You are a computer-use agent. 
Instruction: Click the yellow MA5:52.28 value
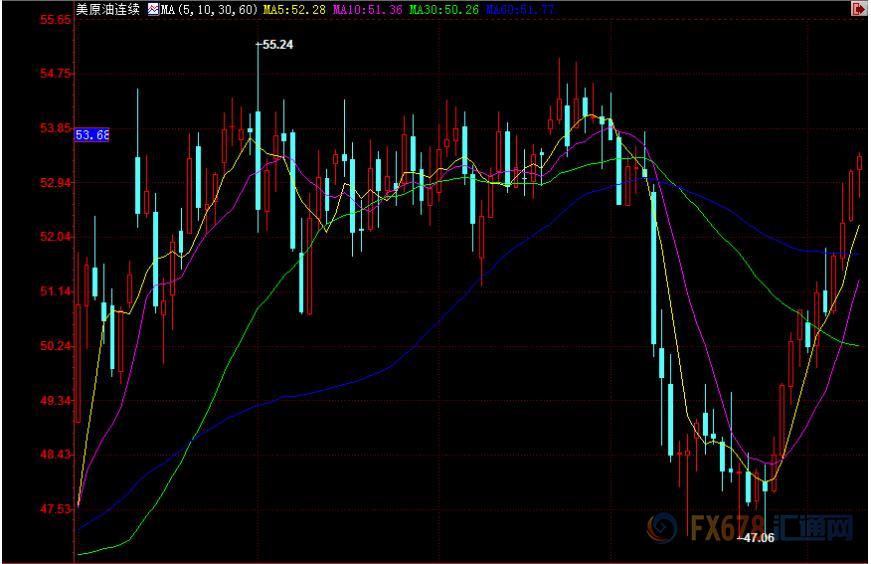click(x=294, y=9)
